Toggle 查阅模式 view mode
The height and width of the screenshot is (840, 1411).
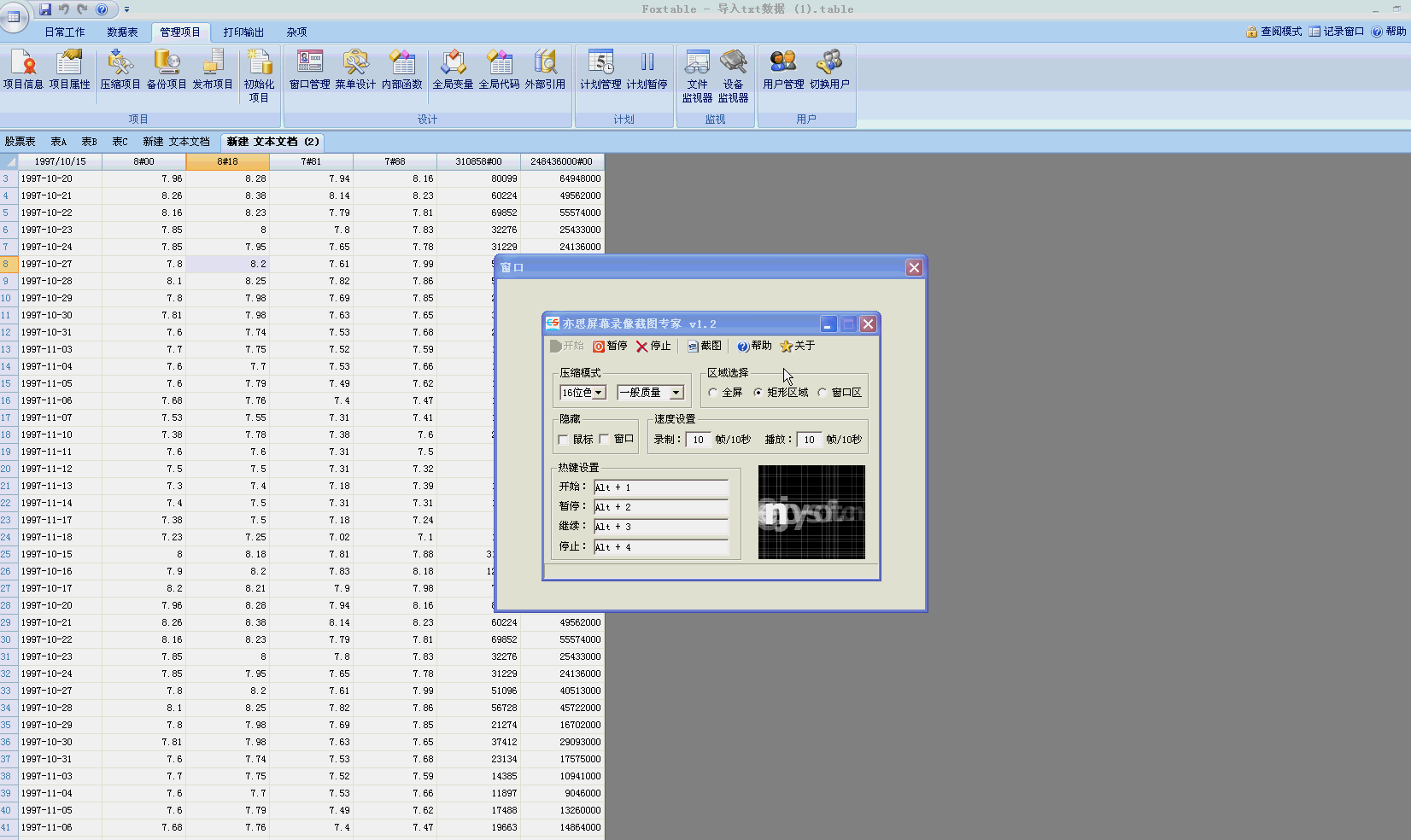click(x=1274, y=32)
